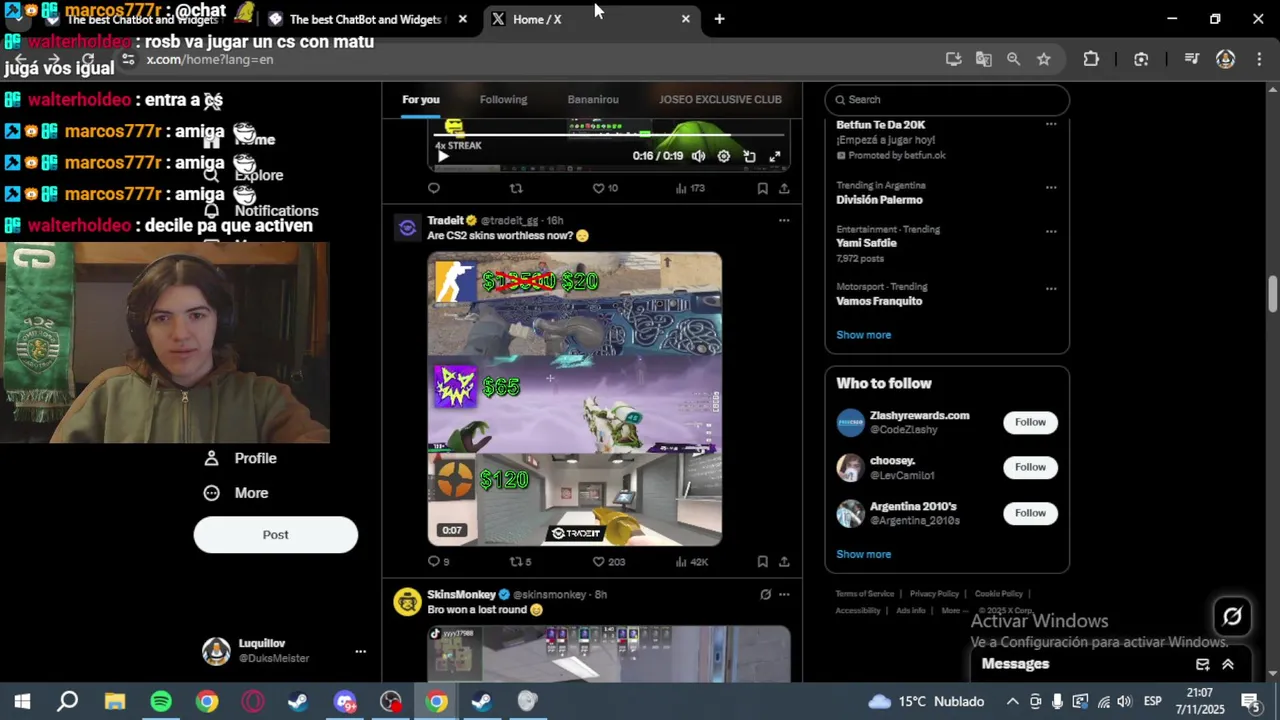Image resolution: width=1280 pixels, height=720 pixels.
Task: Reply to the top video post
Action: [434, 188]
